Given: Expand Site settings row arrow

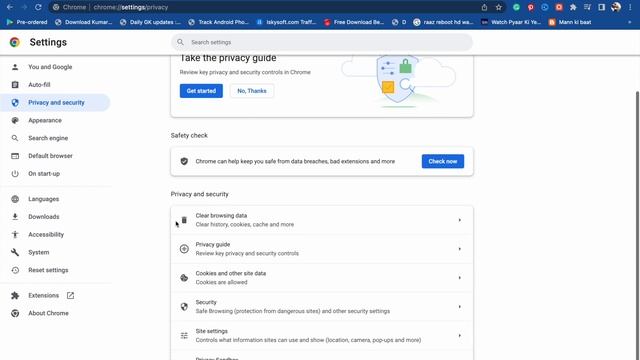Looking at the screenshot, I should 460,336.
